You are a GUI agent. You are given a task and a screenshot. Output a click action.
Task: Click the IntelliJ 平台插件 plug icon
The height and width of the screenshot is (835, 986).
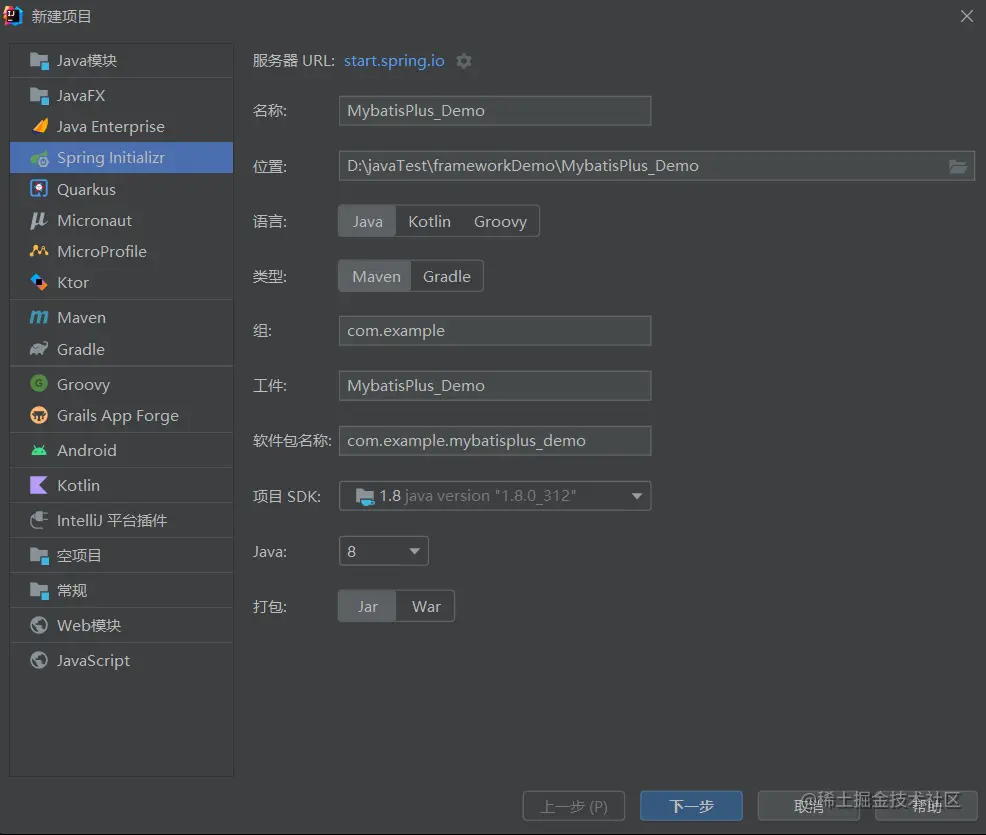(x=39, y=520)
